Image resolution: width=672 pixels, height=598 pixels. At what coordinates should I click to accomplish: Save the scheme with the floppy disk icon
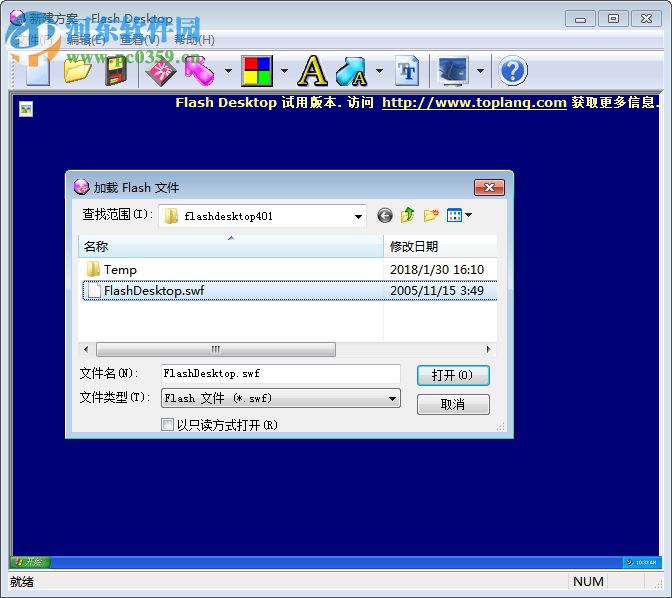pos(116,71)
